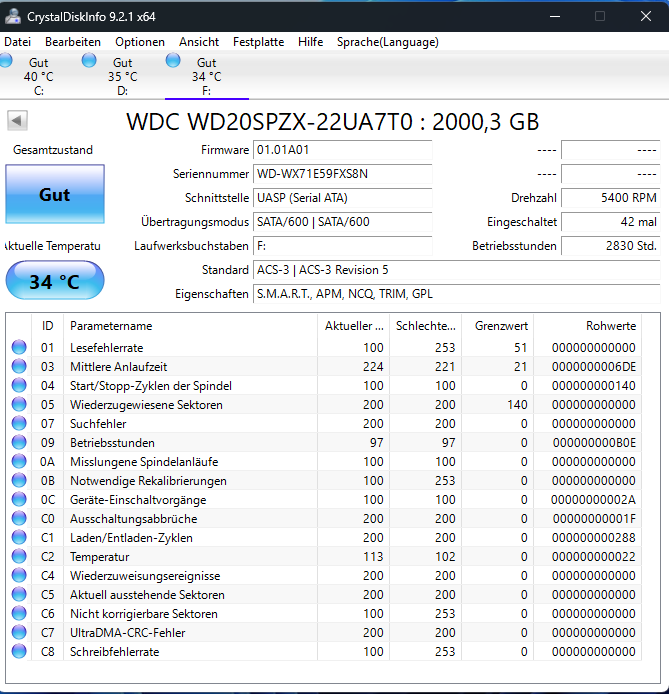669x694 pixels.
Task: Click status orb for Nicht korrigierbare Sektoren
Action: 19,613
